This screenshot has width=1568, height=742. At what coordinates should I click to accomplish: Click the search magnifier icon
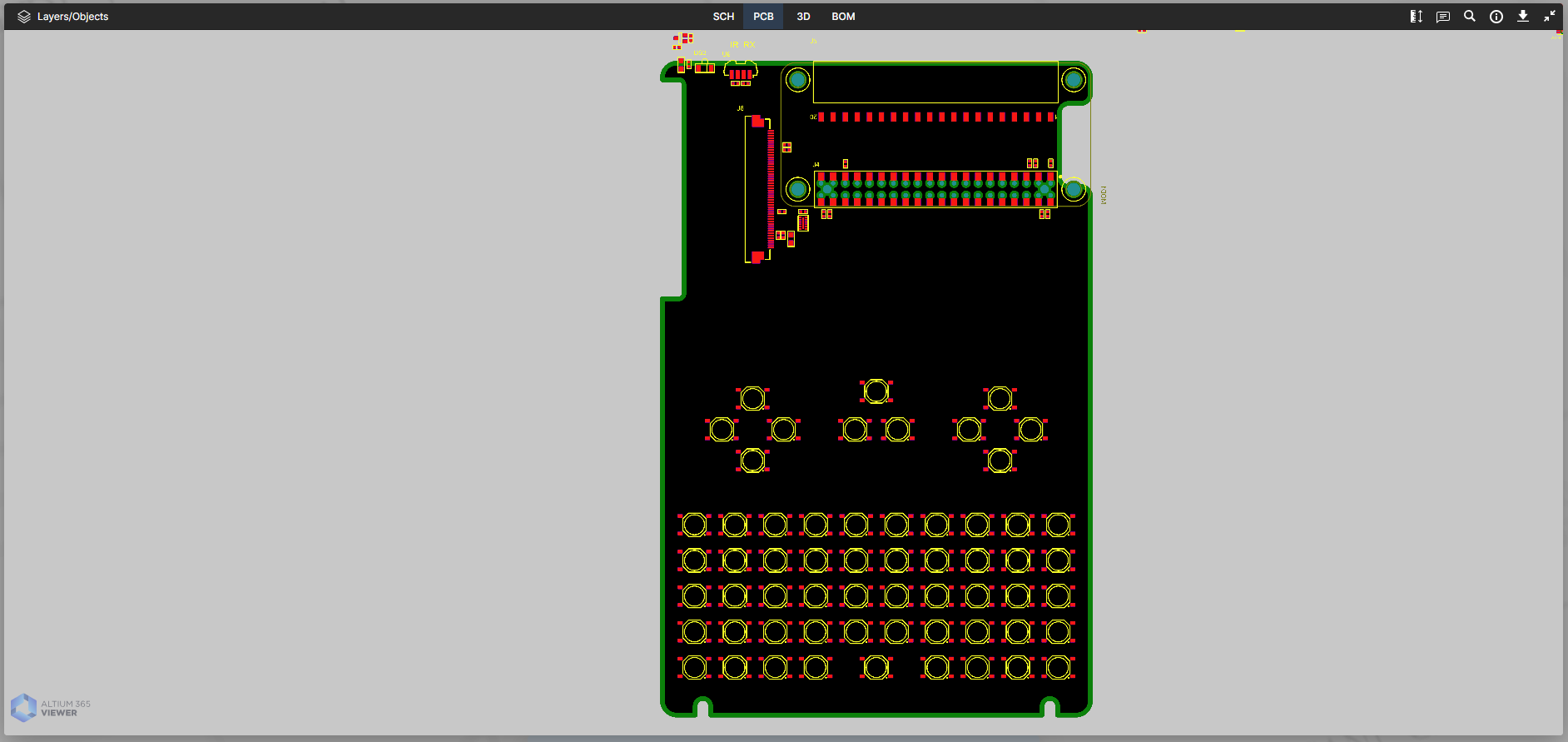coord(1470,17)
